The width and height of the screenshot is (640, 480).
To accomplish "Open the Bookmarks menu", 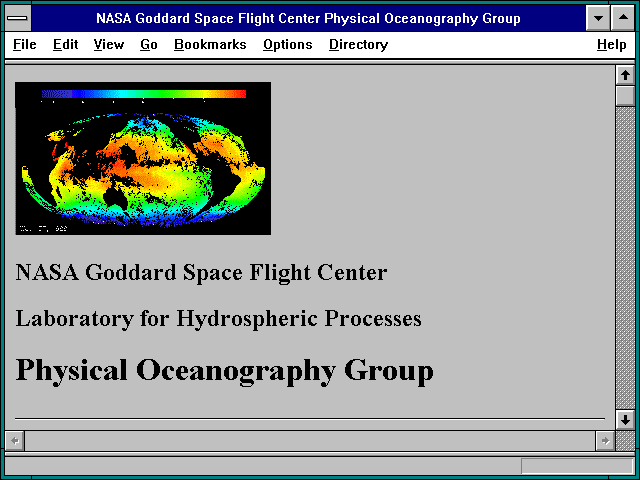I will tap(210, 44).
